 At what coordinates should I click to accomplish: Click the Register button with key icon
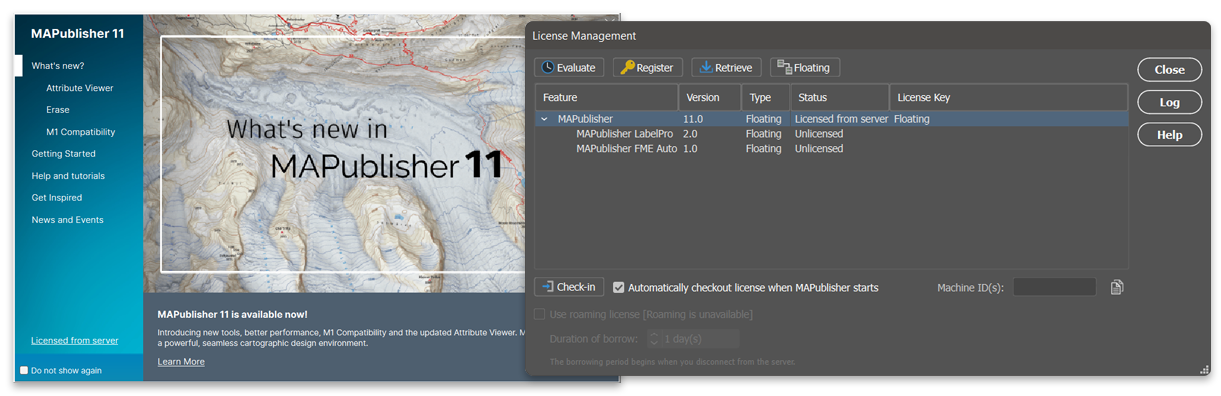[x=647, y=68]
